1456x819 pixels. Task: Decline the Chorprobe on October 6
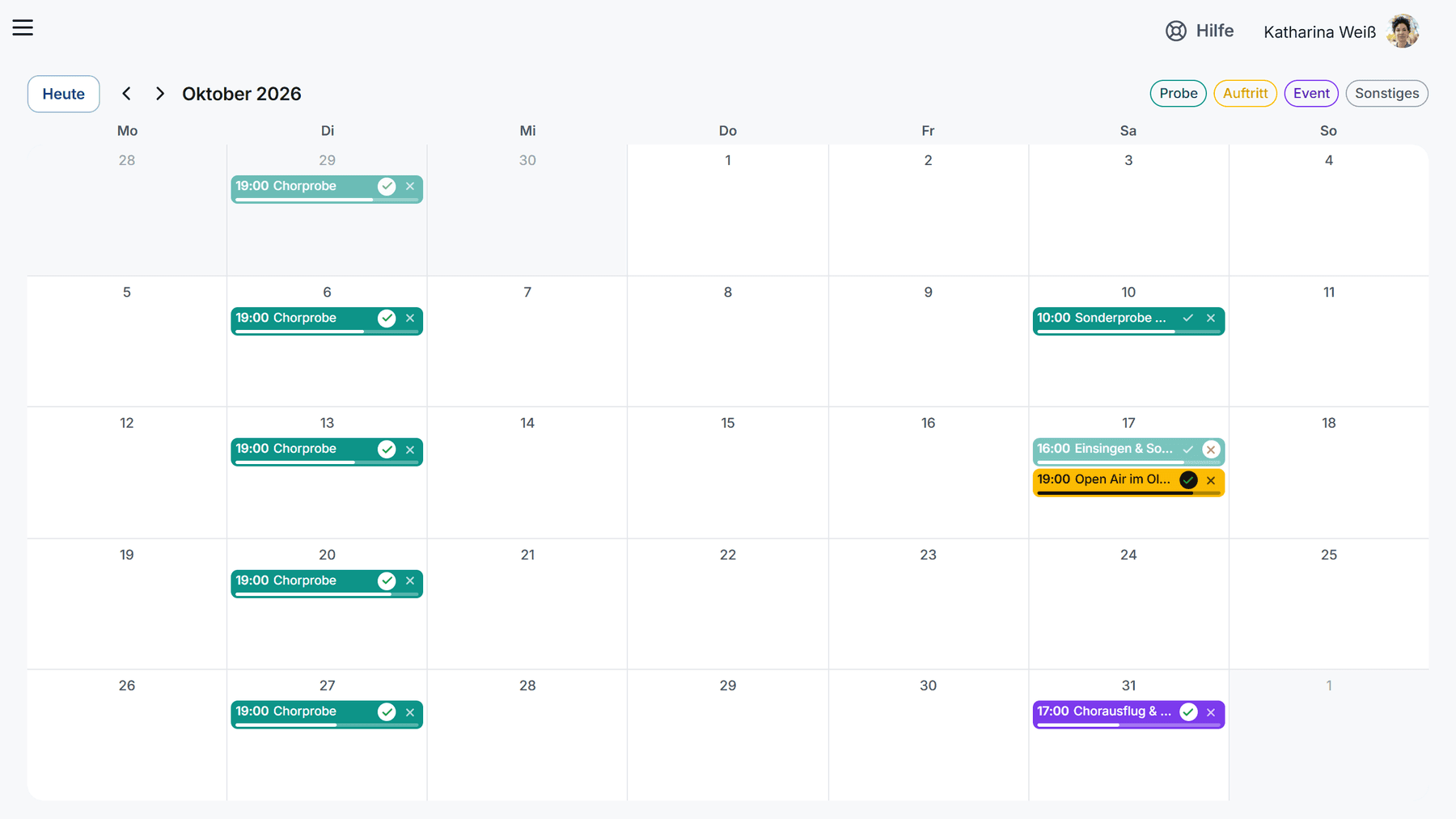pyautogui.click(x=410, y=319)
